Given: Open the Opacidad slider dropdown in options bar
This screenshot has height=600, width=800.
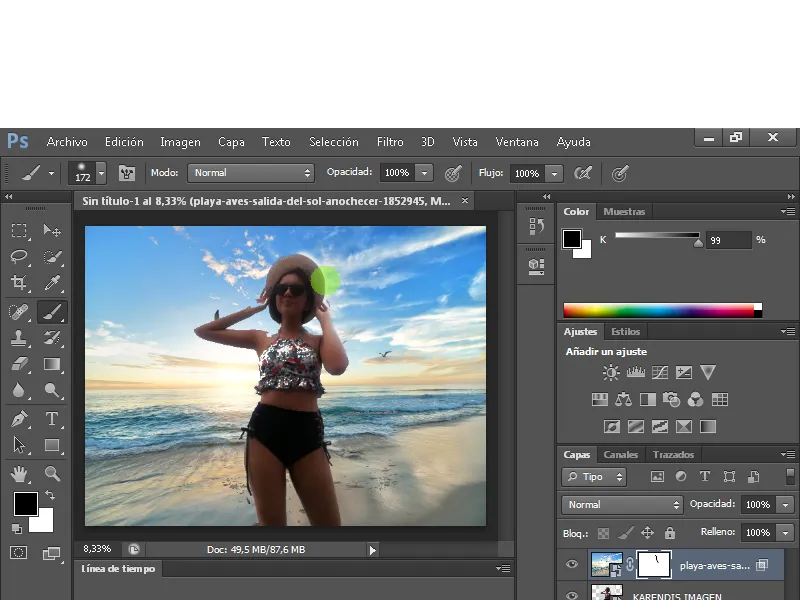Looking at the screenshot, I should click(424, 173).
